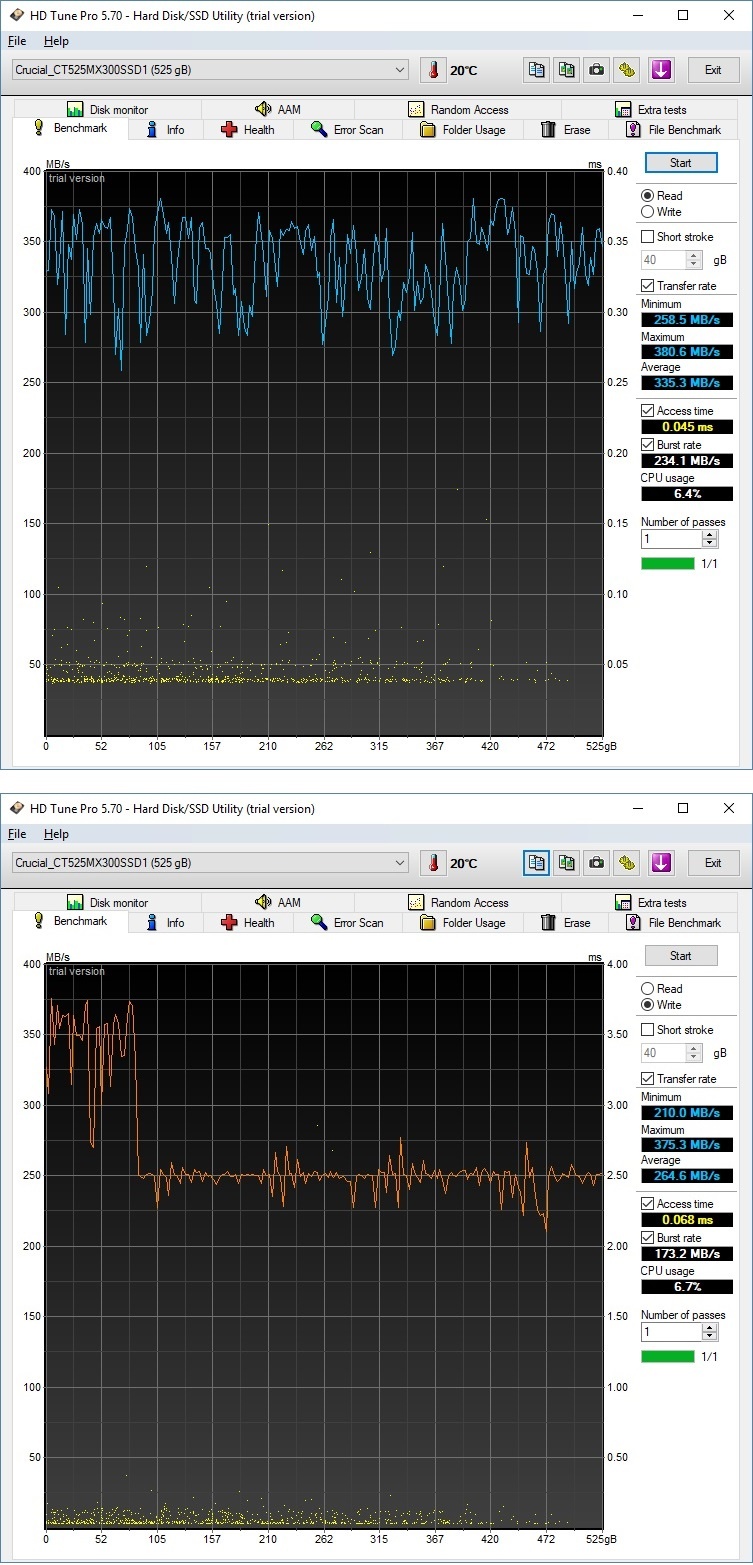Copy text info icon in top window toolbar
Viewport: 753px width, 1565px height.
coord(537,70)
